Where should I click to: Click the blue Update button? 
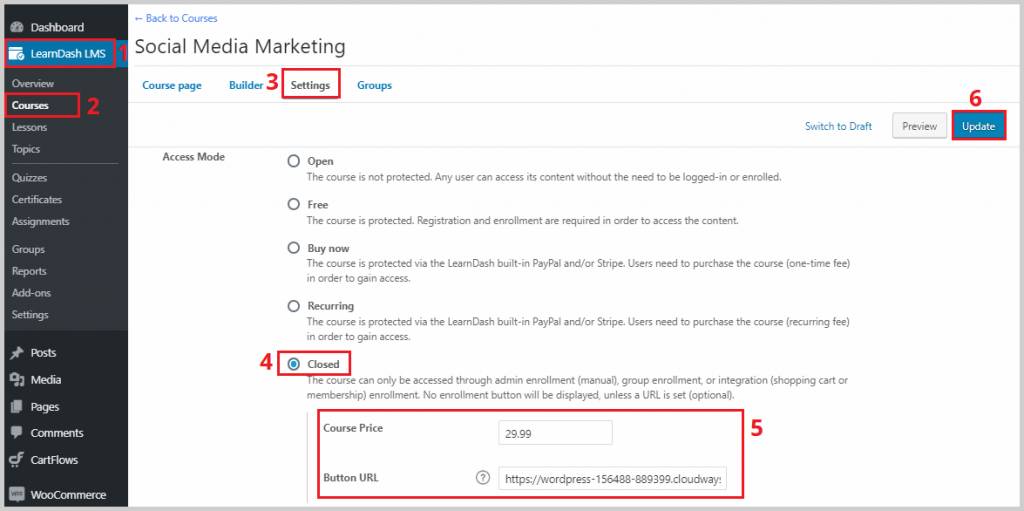(978, 126)
